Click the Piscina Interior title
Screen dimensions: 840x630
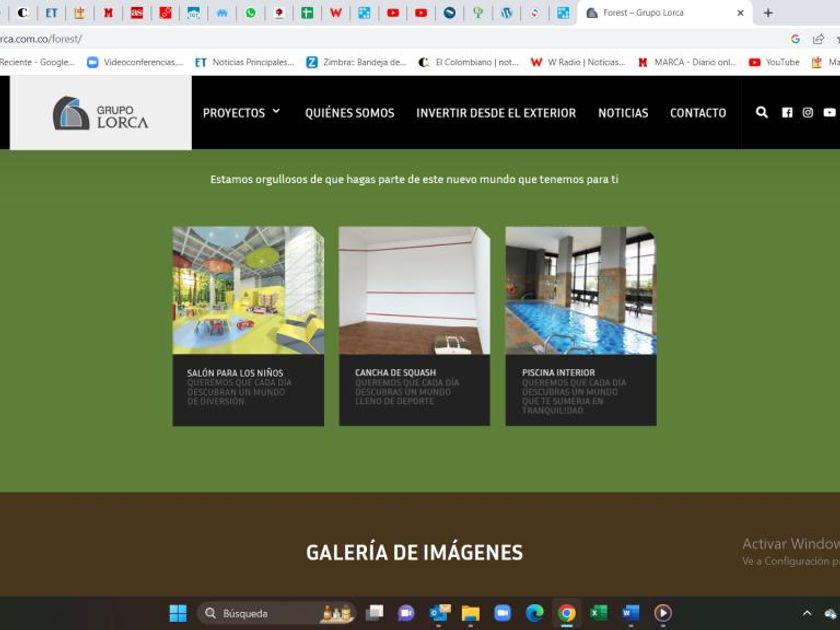point(558,372)
